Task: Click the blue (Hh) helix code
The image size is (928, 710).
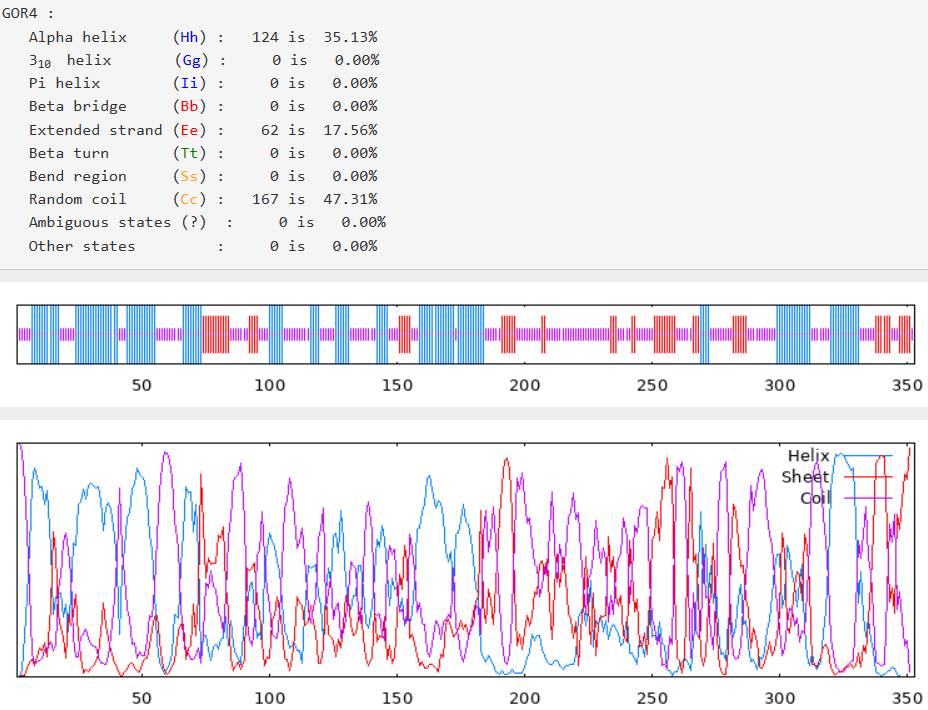Action: click(x=189, y=37)
